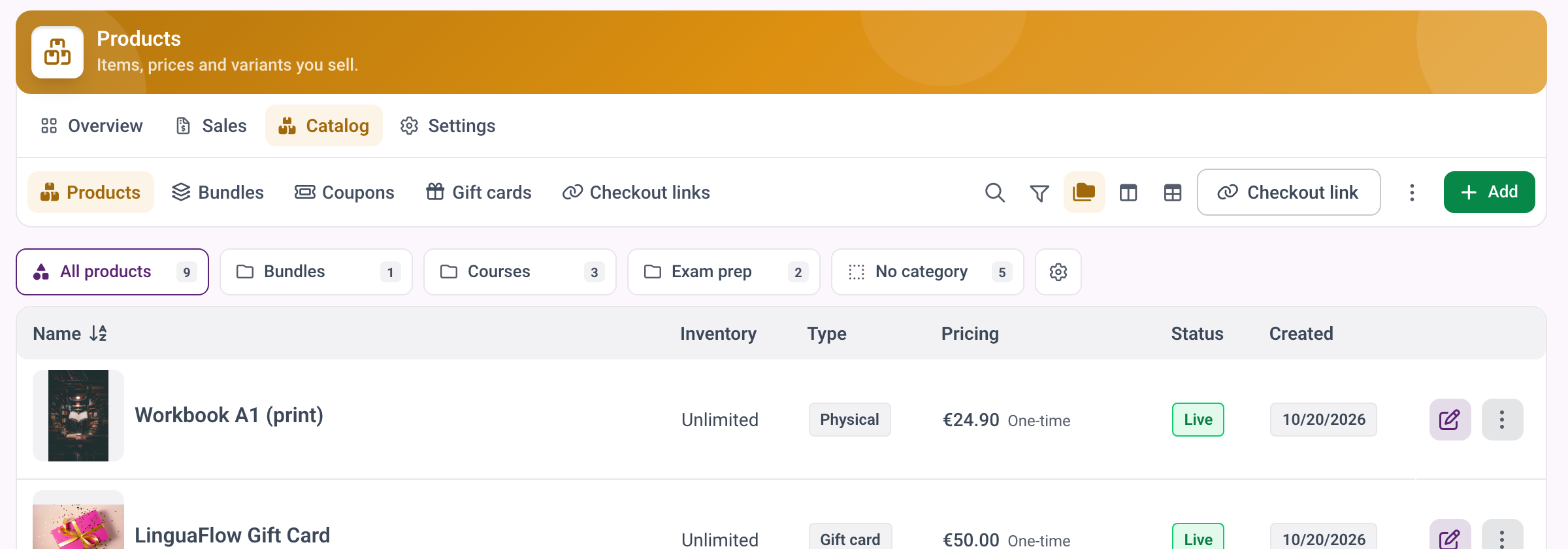Click the green Add button

[x=1489, y=192]
